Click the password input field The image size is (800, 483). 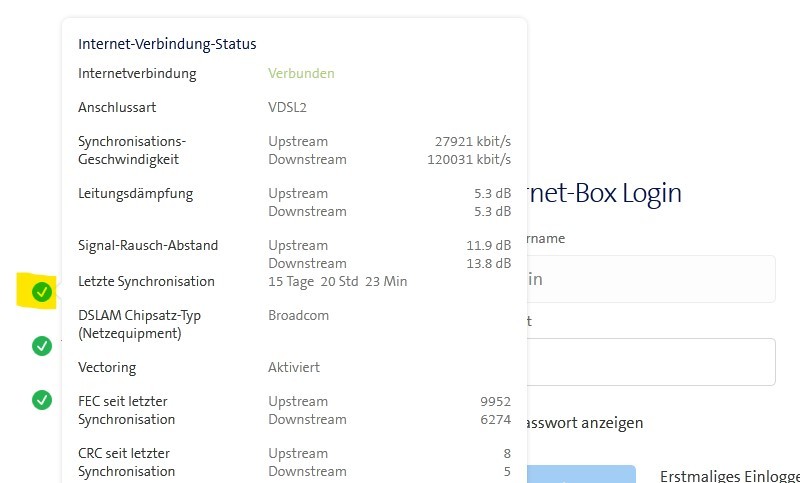650,361
